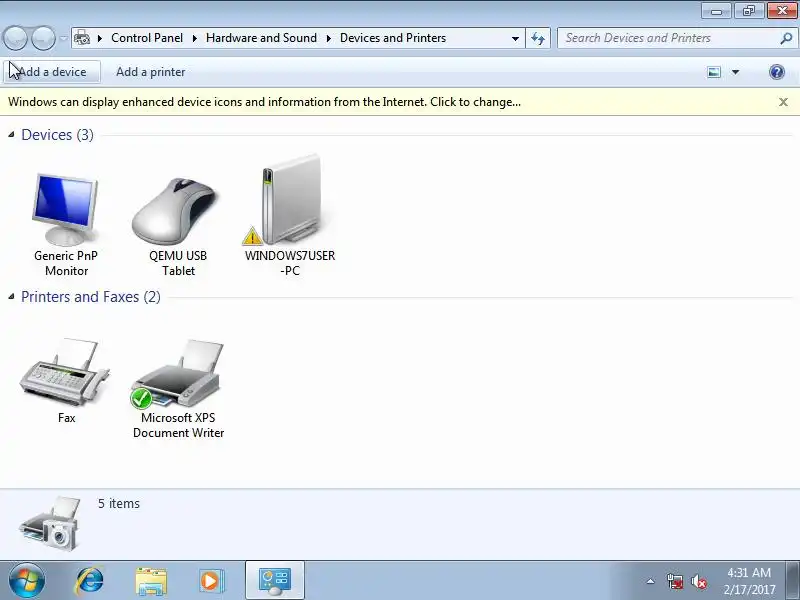Go to Control Panel breadcrumb
800x600 pixels.
147,38
